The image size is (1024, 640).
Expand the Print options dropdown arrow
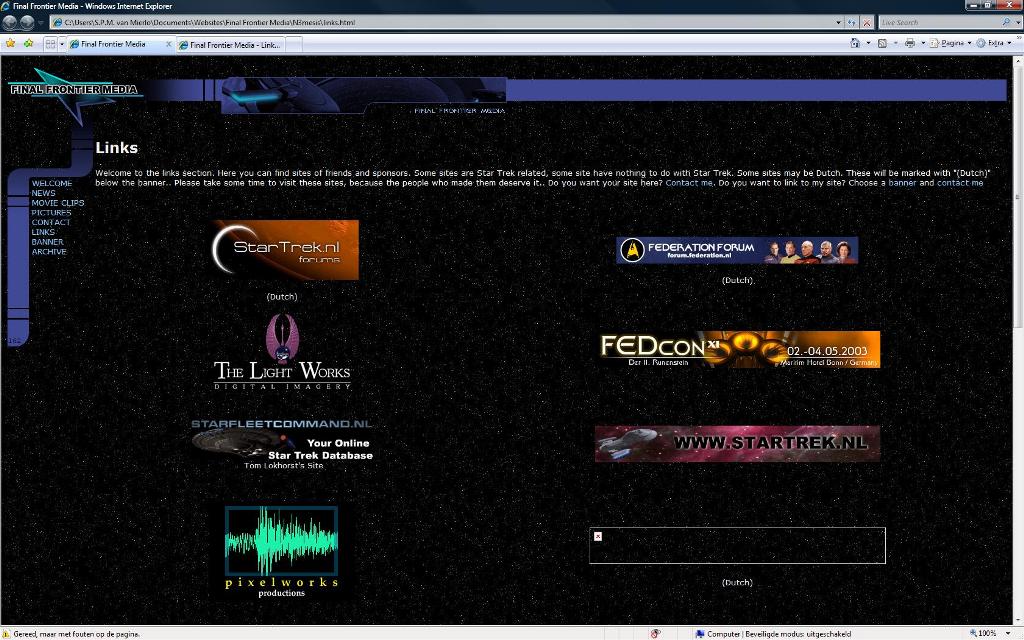pyautogui.click(x=923, y=43)
